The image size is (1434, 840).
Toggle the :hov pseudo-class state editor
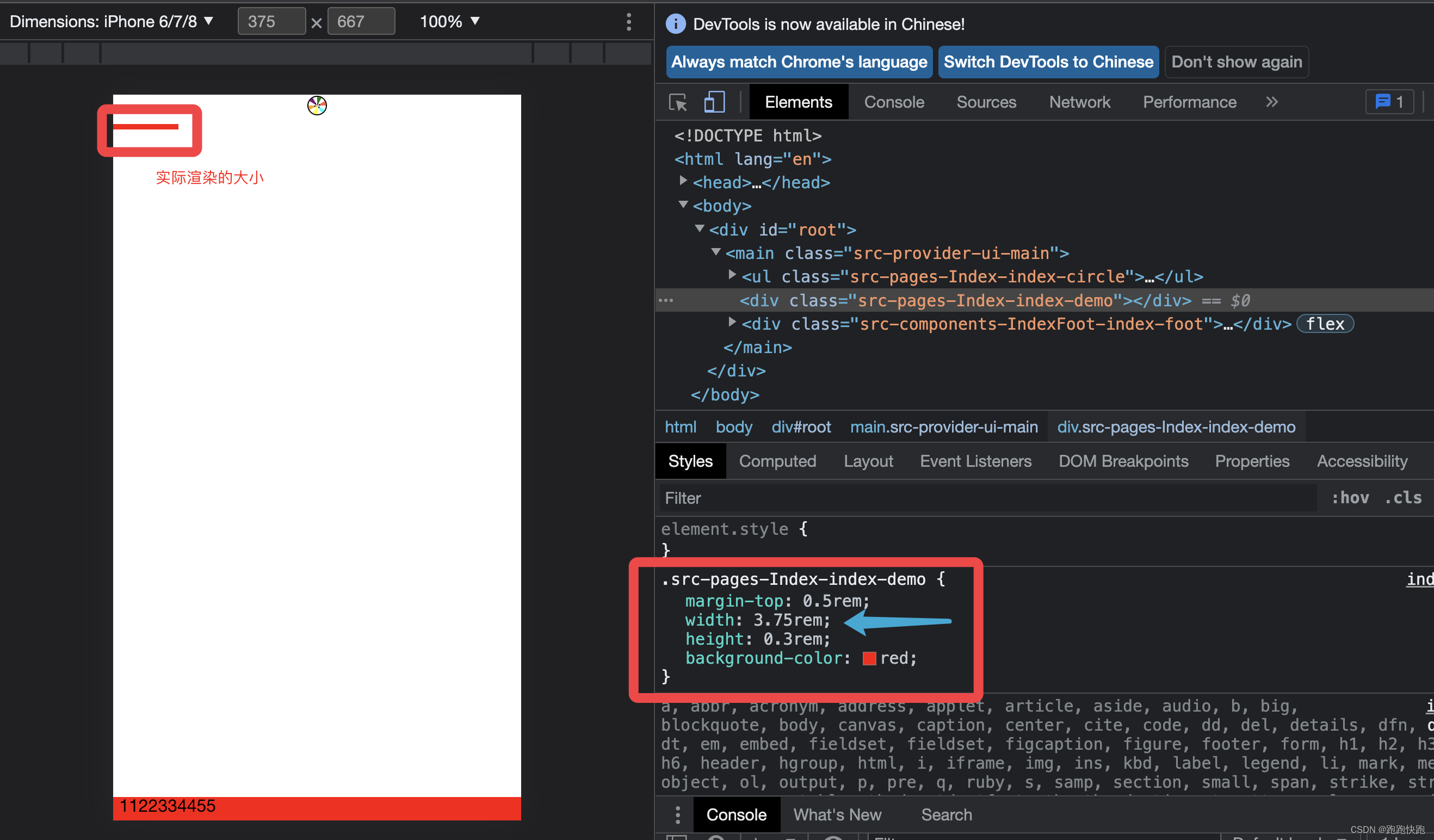(x=1350, y=497)
